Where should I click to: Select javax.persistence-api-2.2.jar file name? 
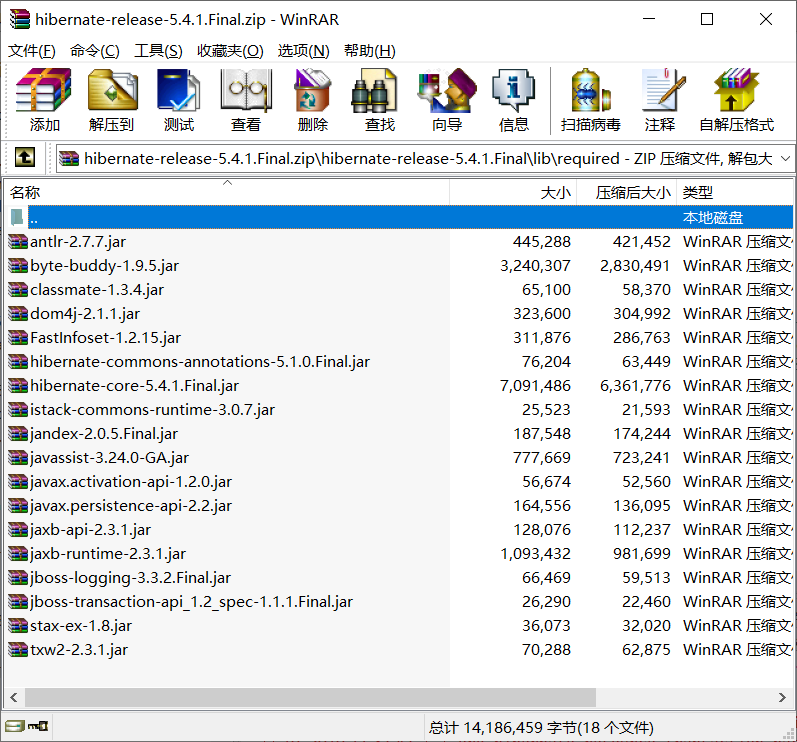(x=131, y=506)
